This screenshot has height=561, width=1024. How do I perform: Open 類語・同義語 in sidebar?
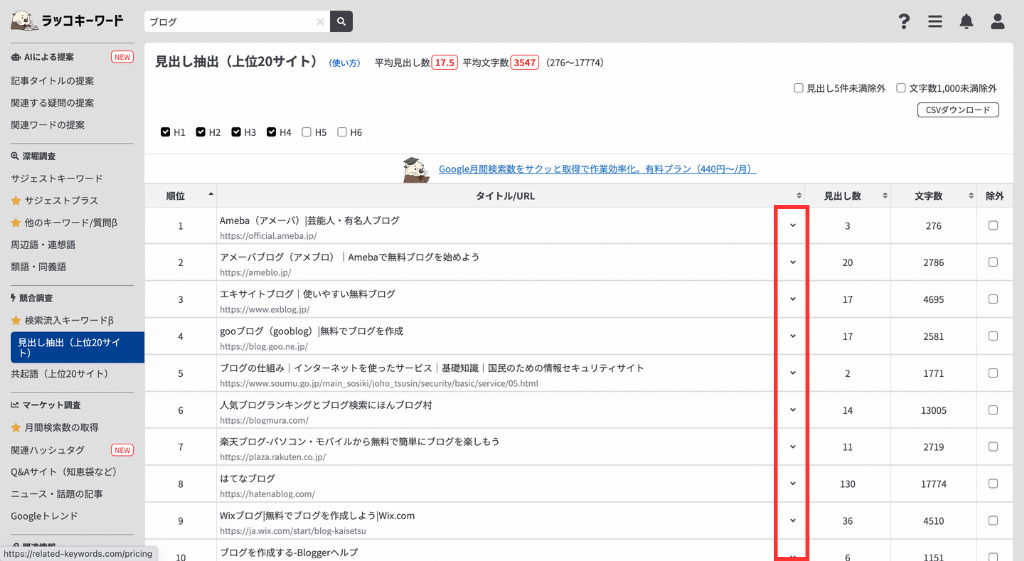[x=39, y=267]
